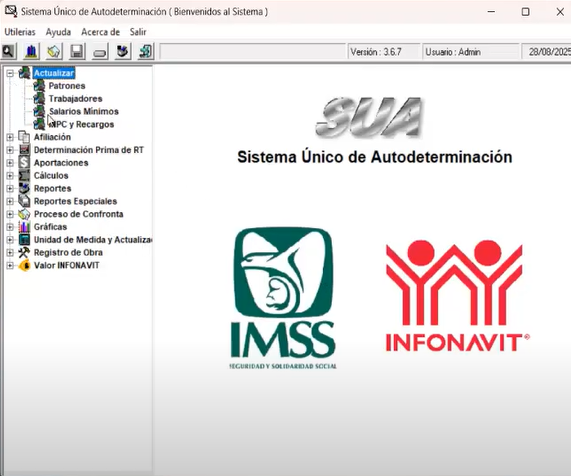Click the yellow confronta toolbar icon
This screenshot has height=476, width=571.
54,51
